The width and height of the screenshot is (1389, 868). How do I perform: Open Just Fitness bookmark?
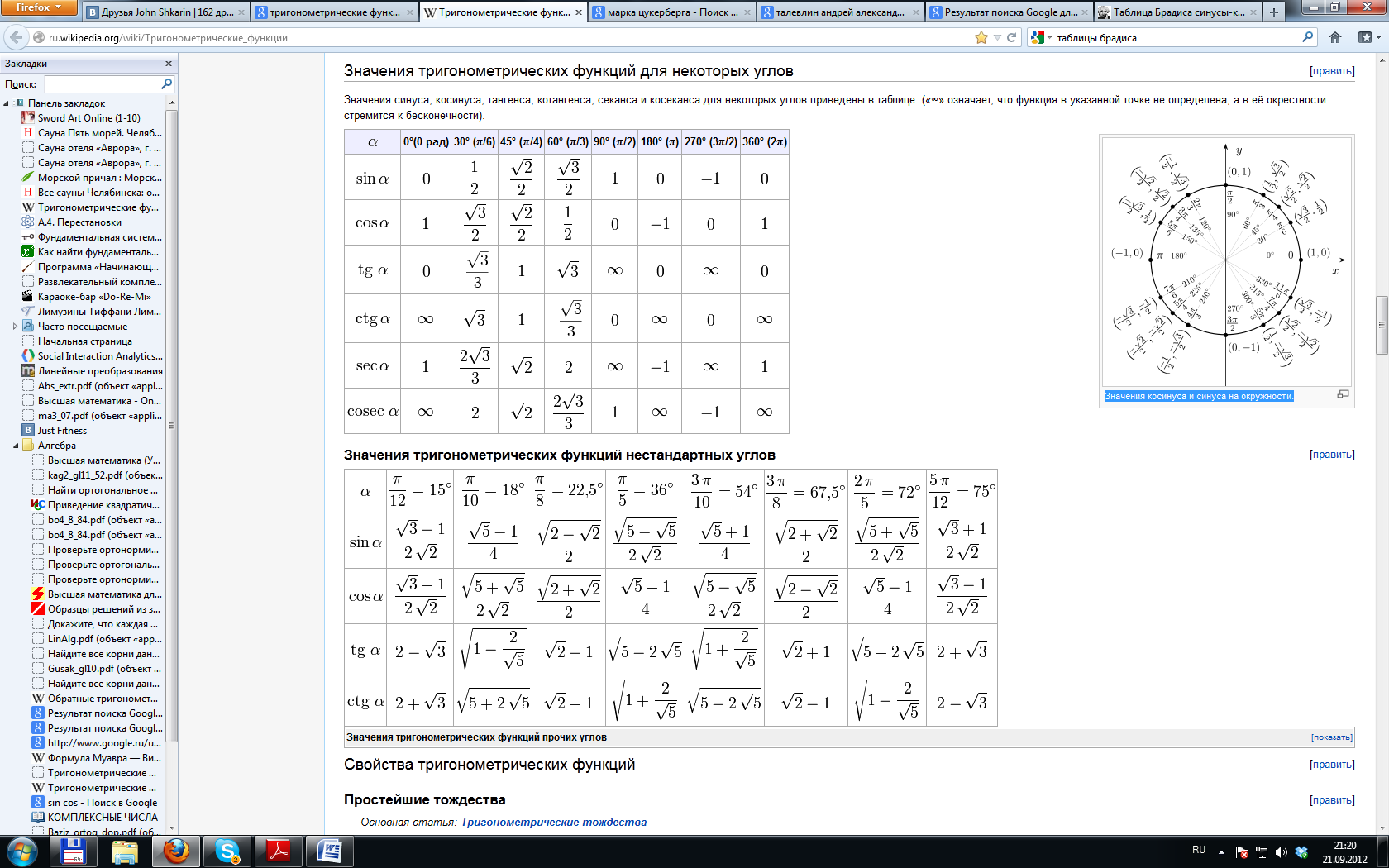pos(55,431)
